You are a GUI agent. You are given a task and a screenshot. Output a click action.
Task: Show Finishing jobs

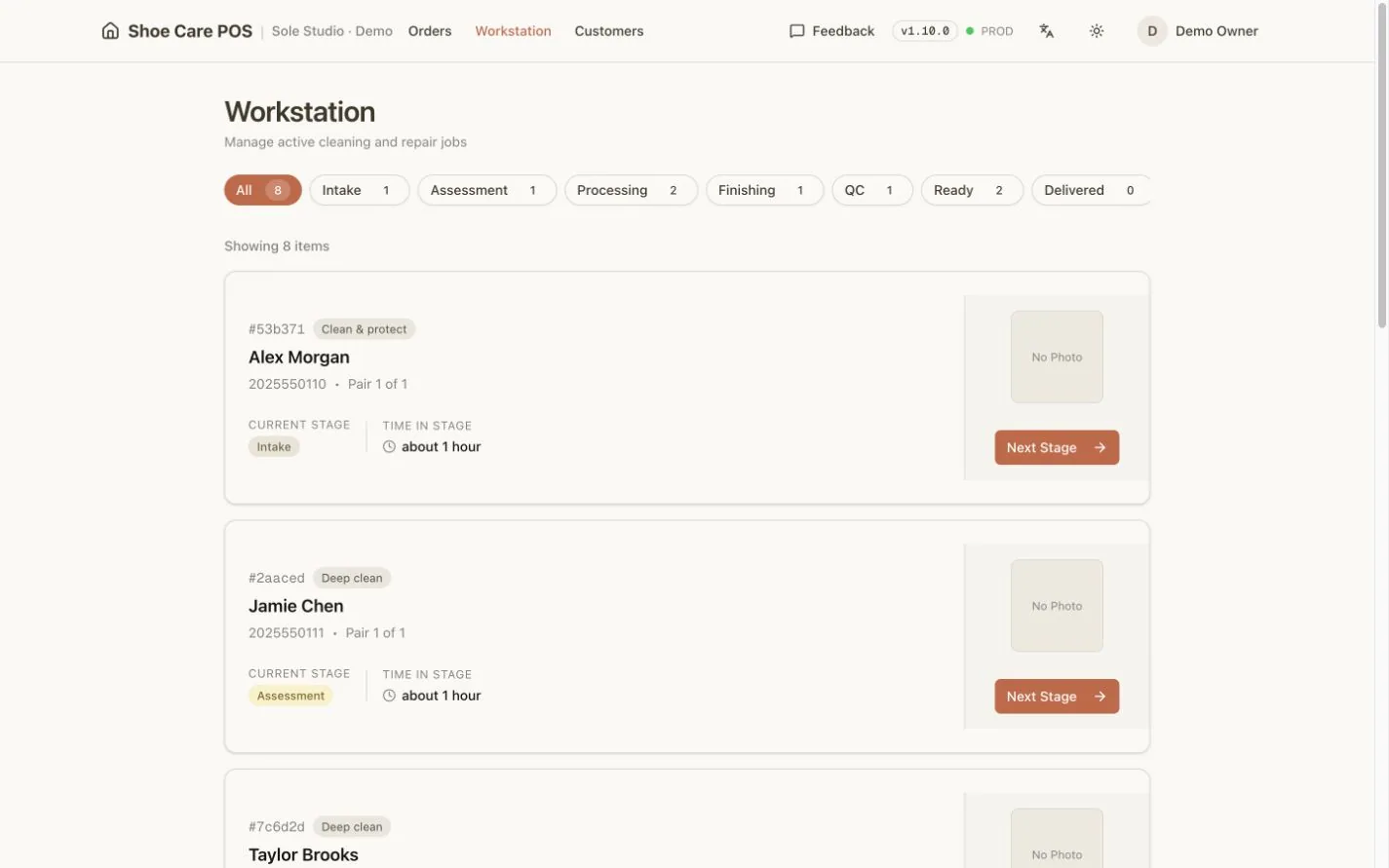tap(764, 190)
